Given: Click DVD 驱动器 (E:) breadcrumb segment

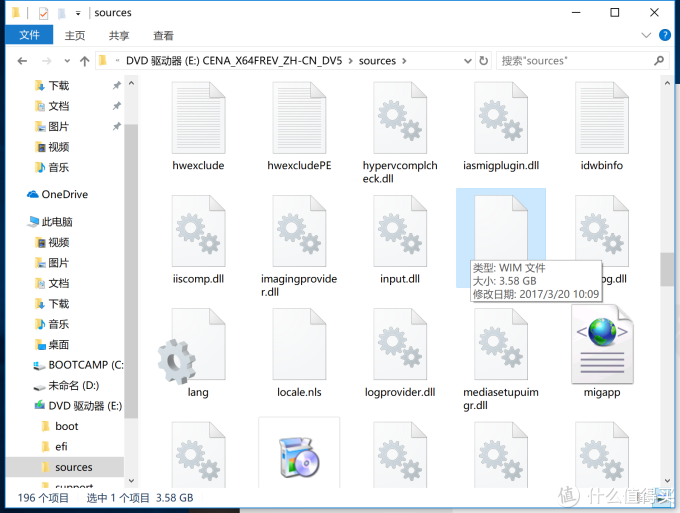Looking at the screenshot, I should pos(234,61).
